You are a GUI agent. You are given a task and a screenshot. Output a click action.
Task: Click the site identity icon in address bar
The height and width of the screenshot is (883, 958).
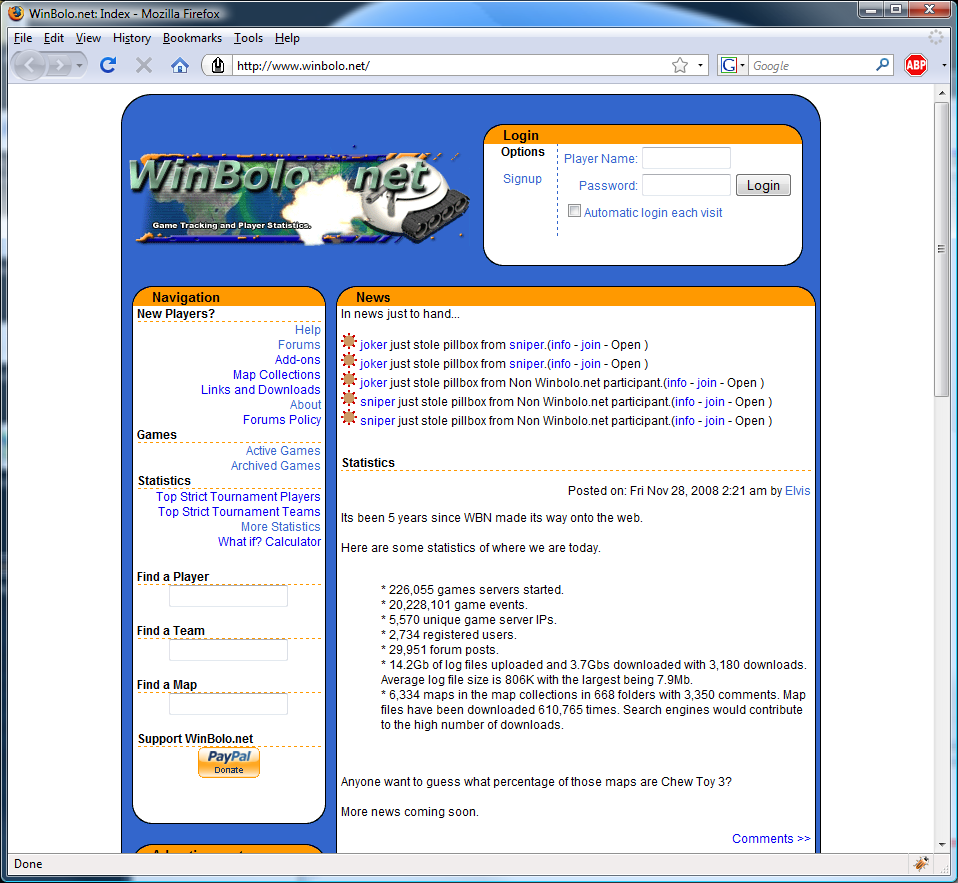click(218, 65)
